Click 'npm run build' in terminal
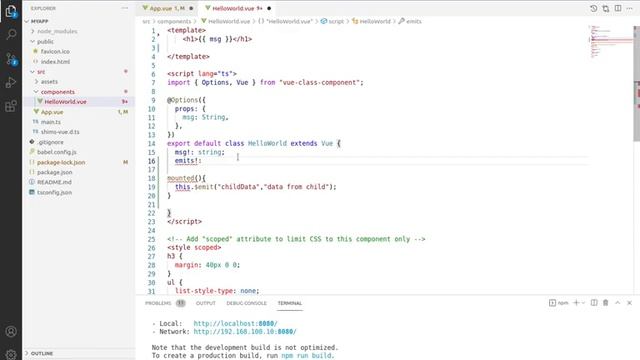640x360 pixels. (x=307, y=356)
